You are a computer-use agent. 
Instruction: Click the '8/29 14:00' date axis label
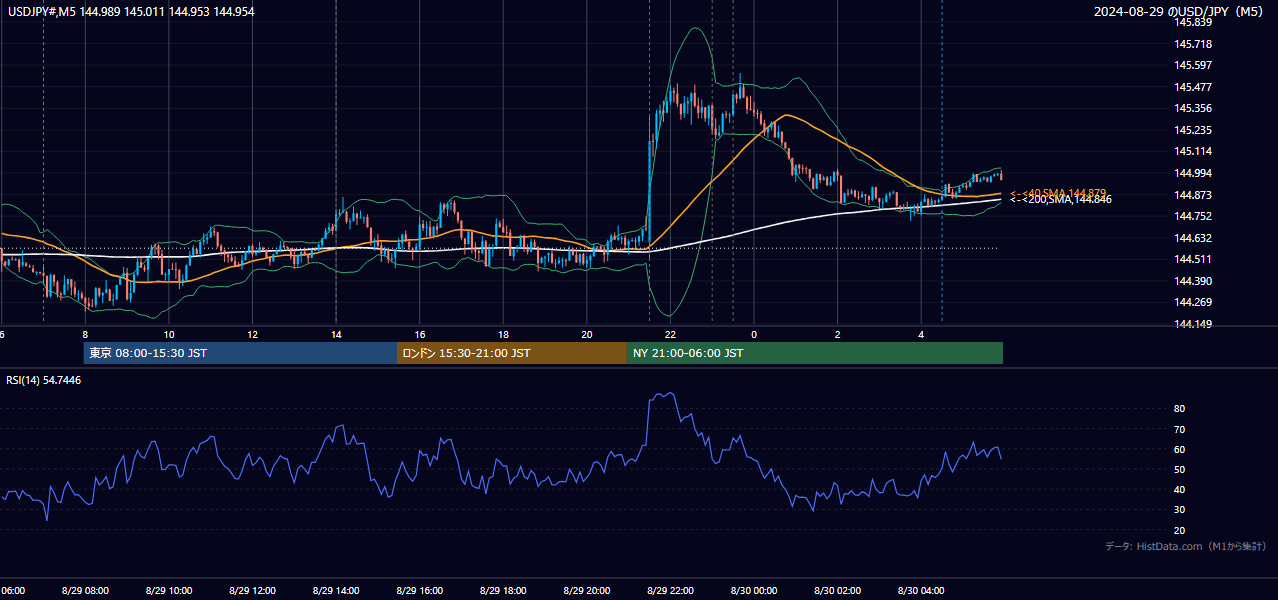336,591
